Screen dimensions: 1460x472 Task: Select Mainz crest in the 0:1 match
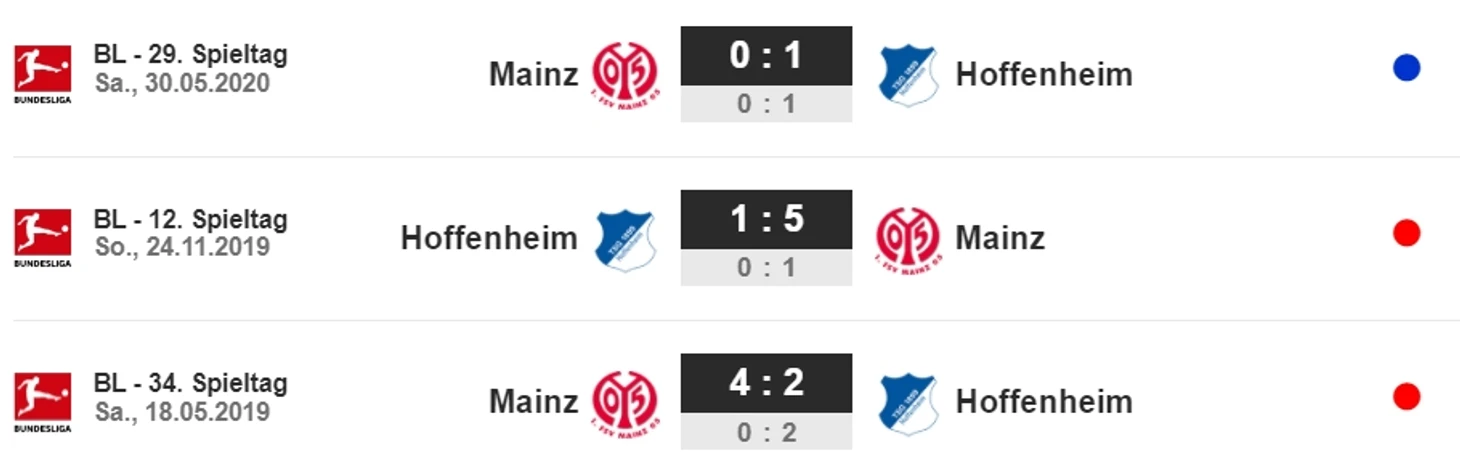tap(625, 75)
